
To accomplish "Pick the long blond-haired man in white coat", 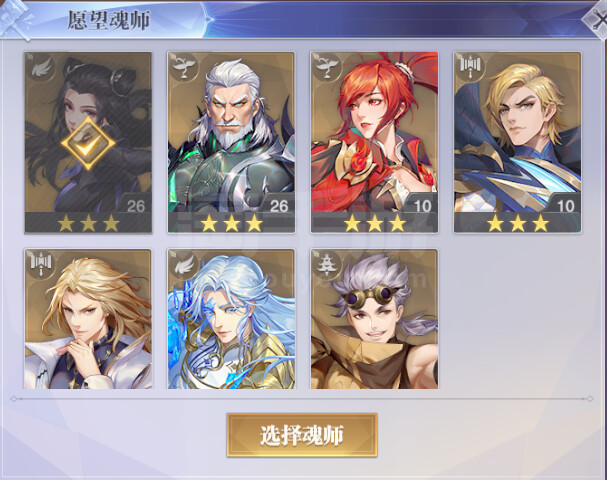I will [88, 319].
